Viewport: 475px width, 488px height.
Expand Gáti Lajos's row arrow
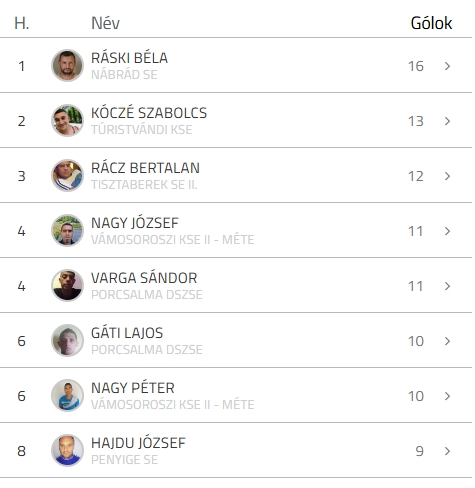click(x=447, y=341)
